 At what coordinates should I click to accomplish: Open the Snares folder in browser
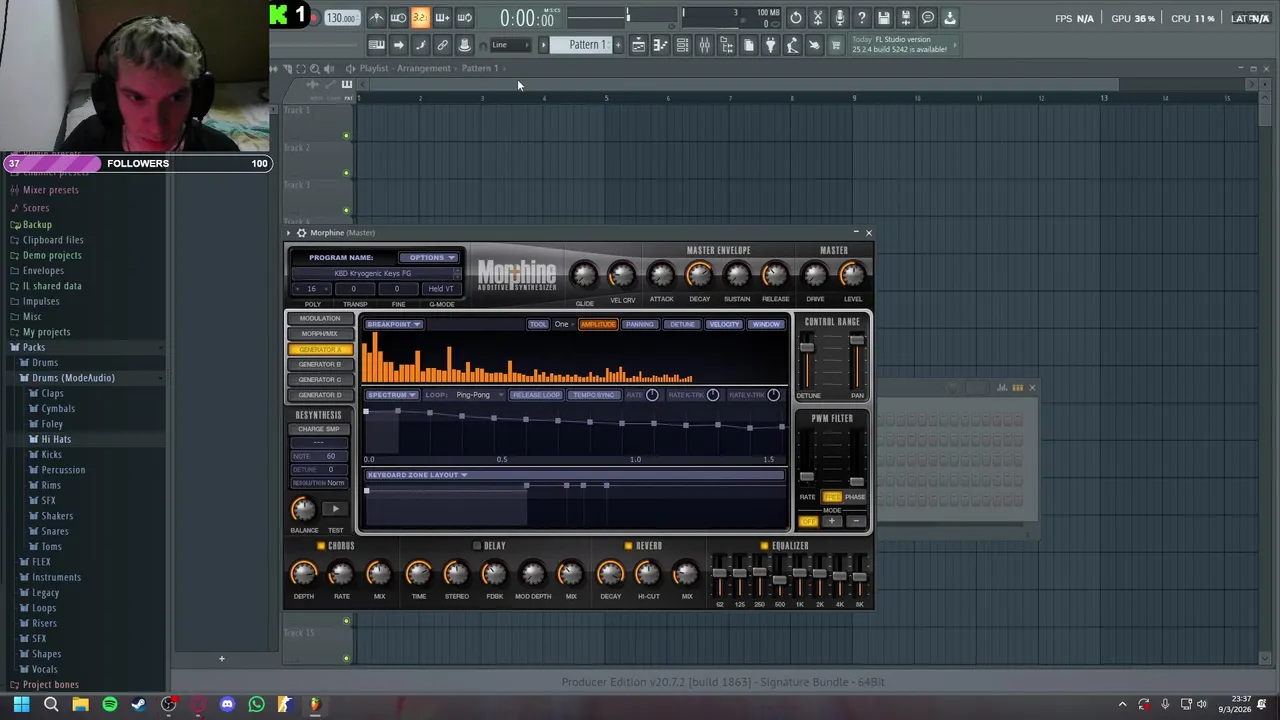55,531
